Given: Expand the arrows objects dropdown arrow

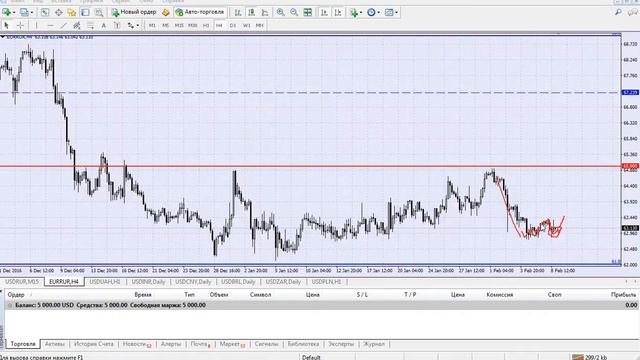Looking at the screenshot, I should click(x=138, y=25).
